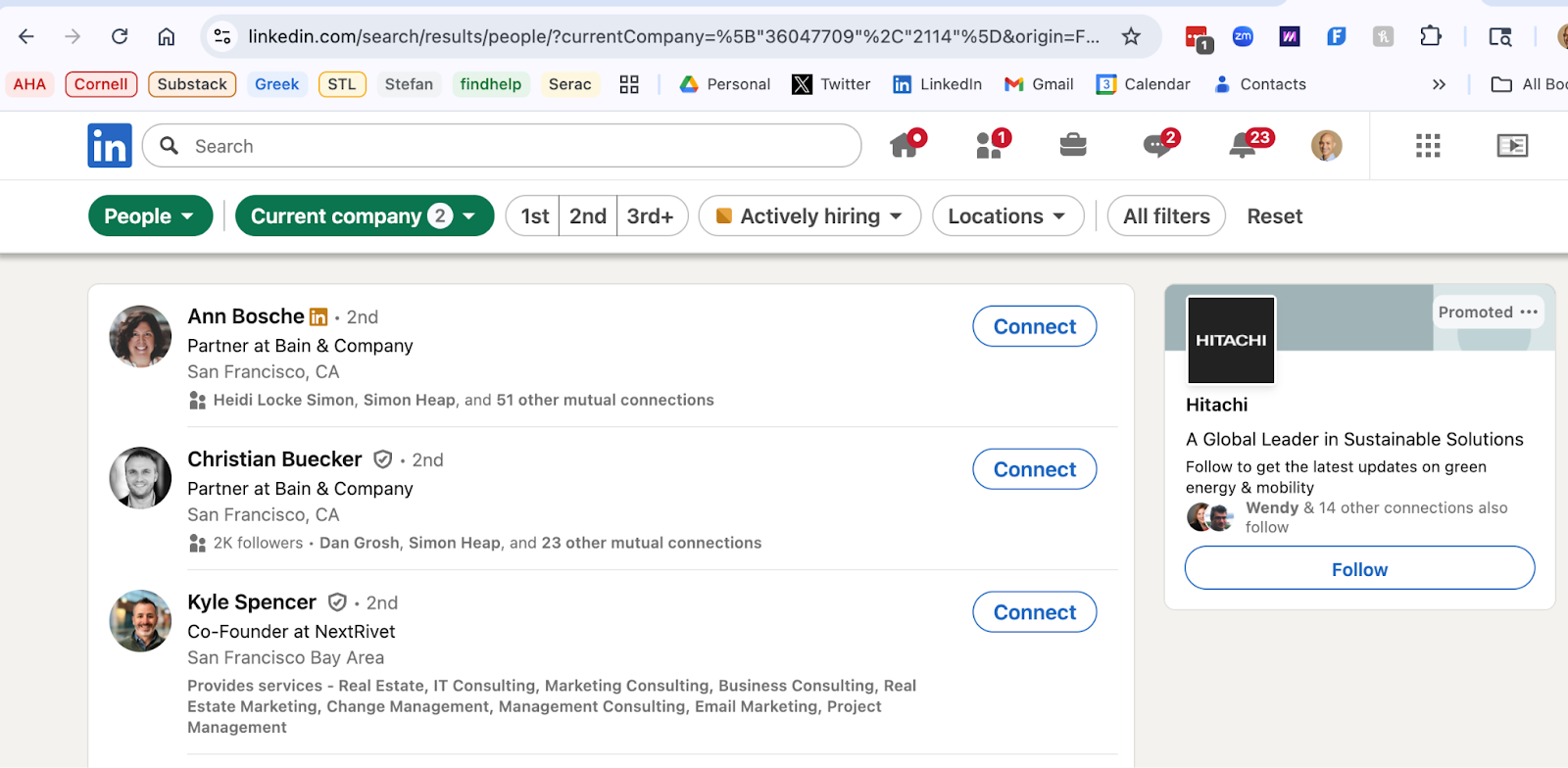The height and width of the screenshot is (768, 1568).
Task: Expand the Actively hiring dropdown
Action: click(x=809, y=216)
